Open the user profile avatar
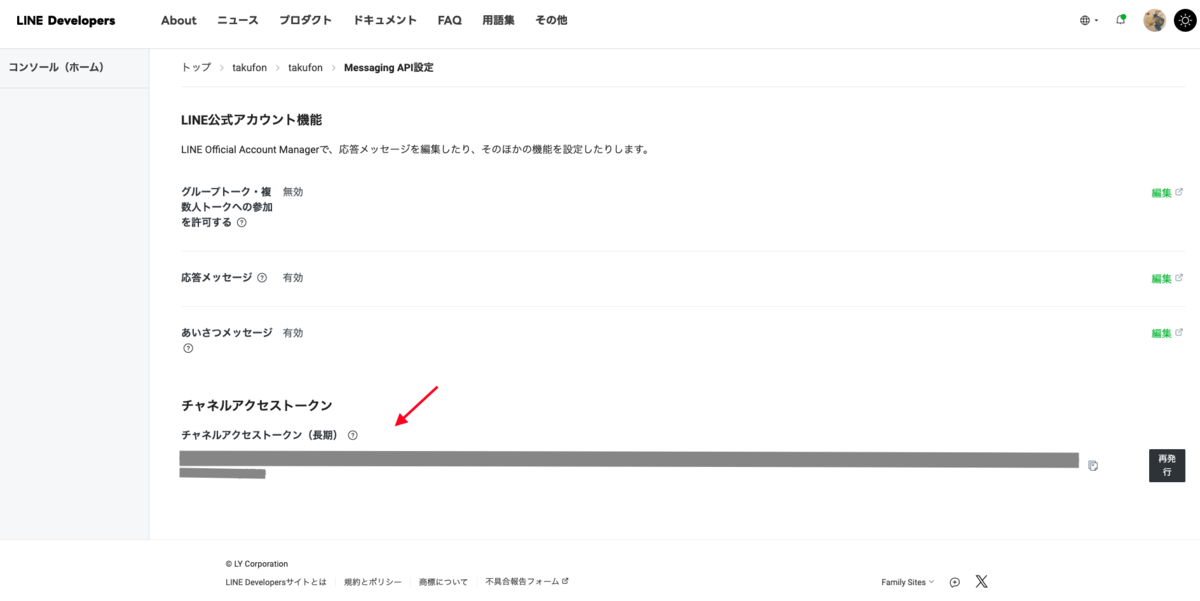Viewport: 1200px width, 601px height. [1155, 20]
